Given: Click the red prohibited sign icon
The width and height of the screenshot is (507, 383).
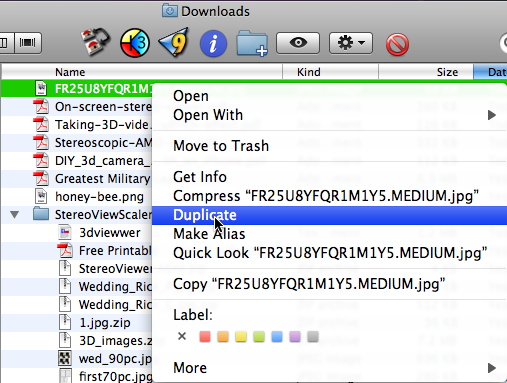Looking at the screenshot, I should tap(397, 44).
